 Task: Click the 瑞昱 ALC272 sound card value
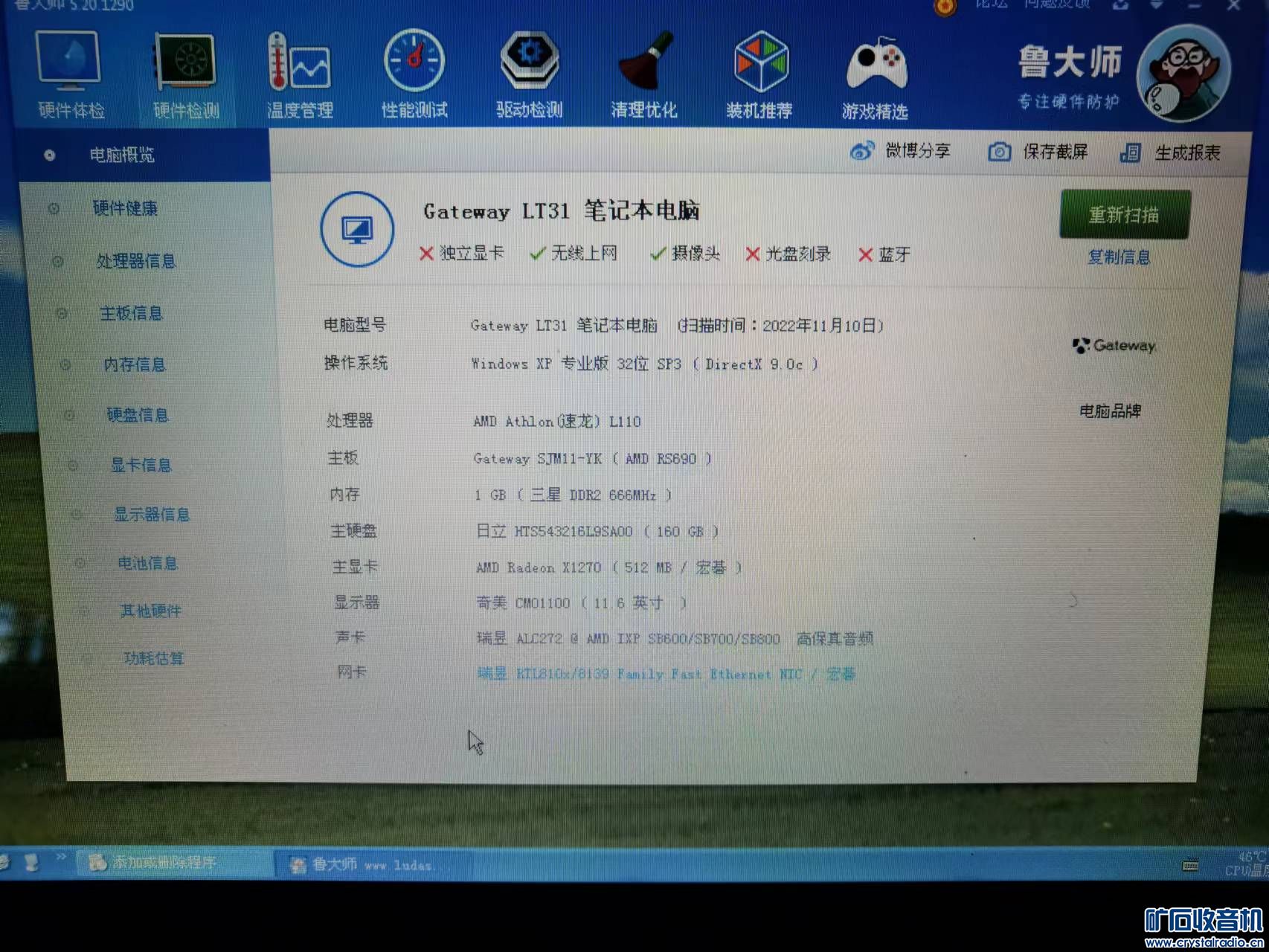[675, 638]
